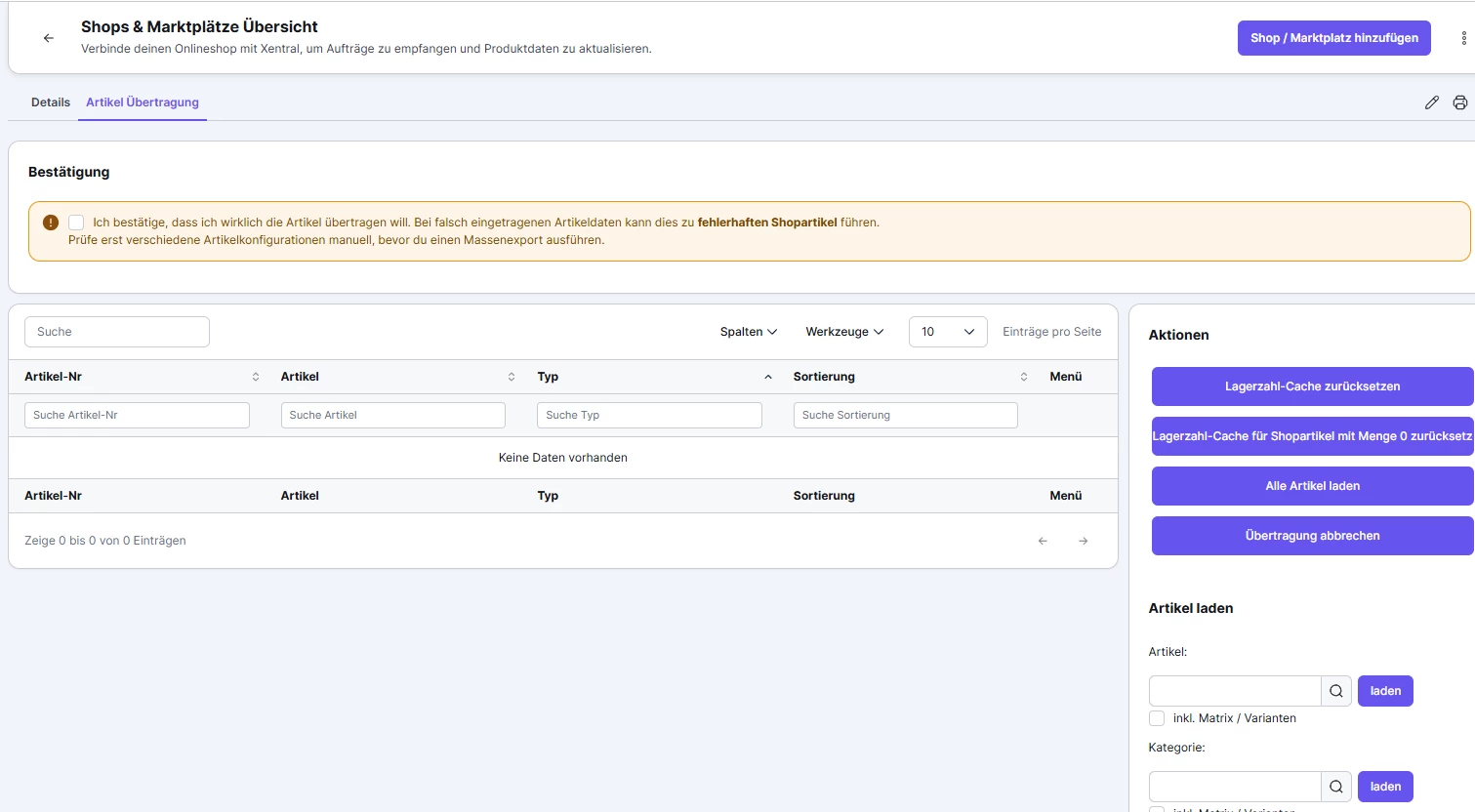This screenshot has height=812, width=1475.
Task: Open the Werkzeuge dropdown
Action: tap(843, 332)
